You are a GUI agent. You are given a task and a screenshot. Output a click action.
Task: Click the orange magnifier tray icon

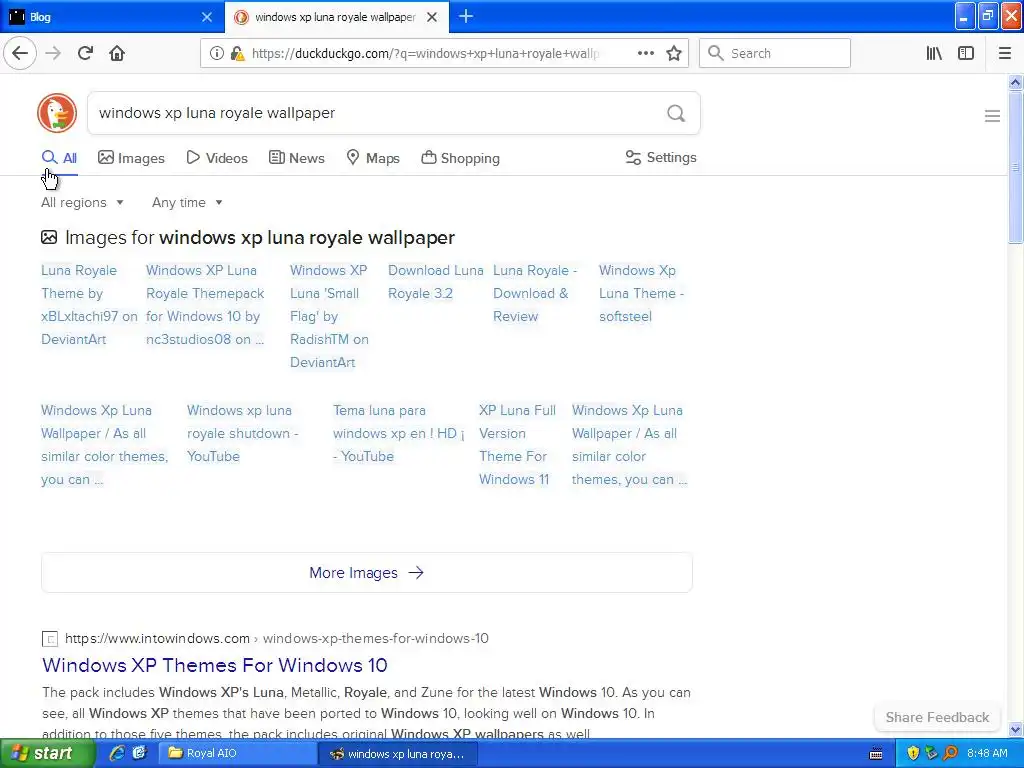click(x=950, y=753)
